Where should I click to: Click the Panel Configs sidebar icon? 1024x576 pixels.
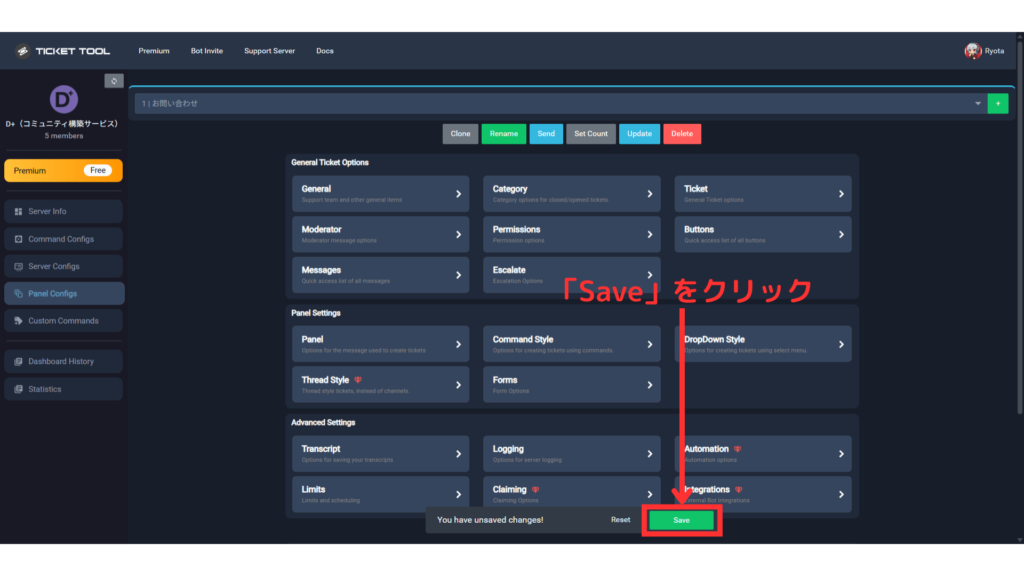tap(18, 294)
